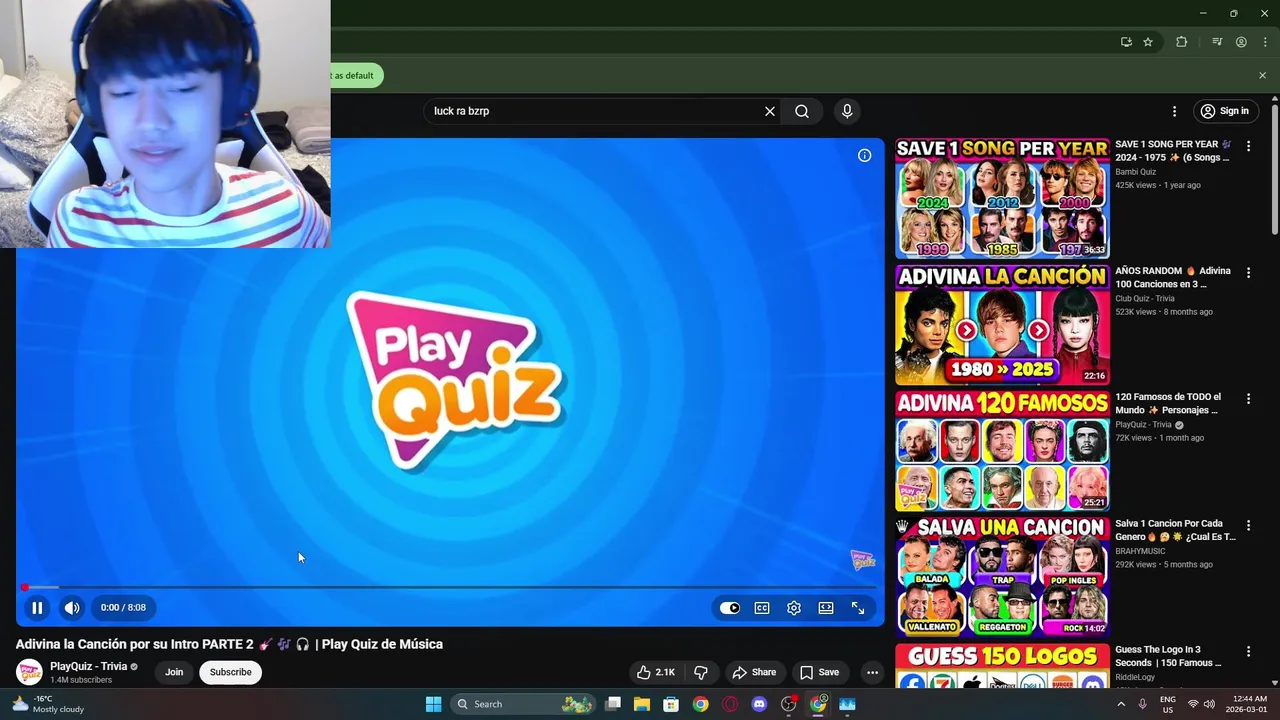1280x720 pixels.
Task: Mute the video volume speaker icon
Action: (72, 607)
